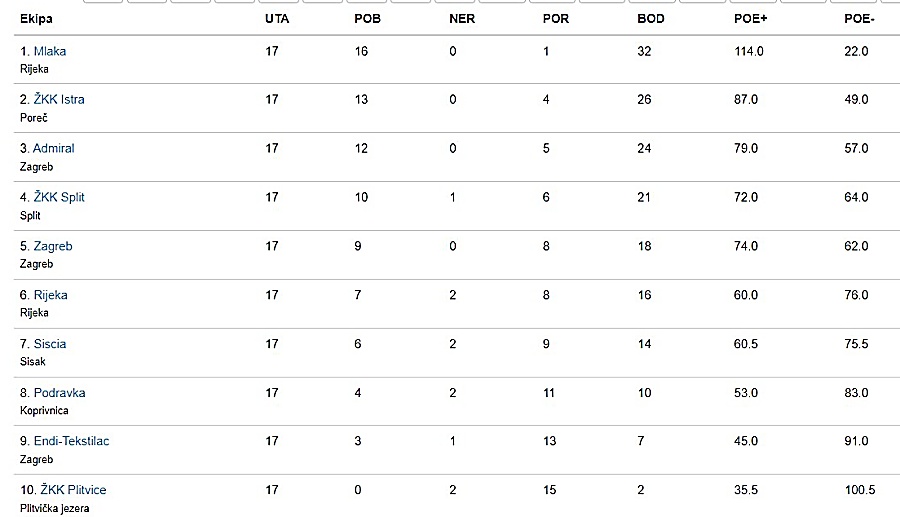Click the NER column header
Screen dimensions: 900x517
(x=462, y=19)
